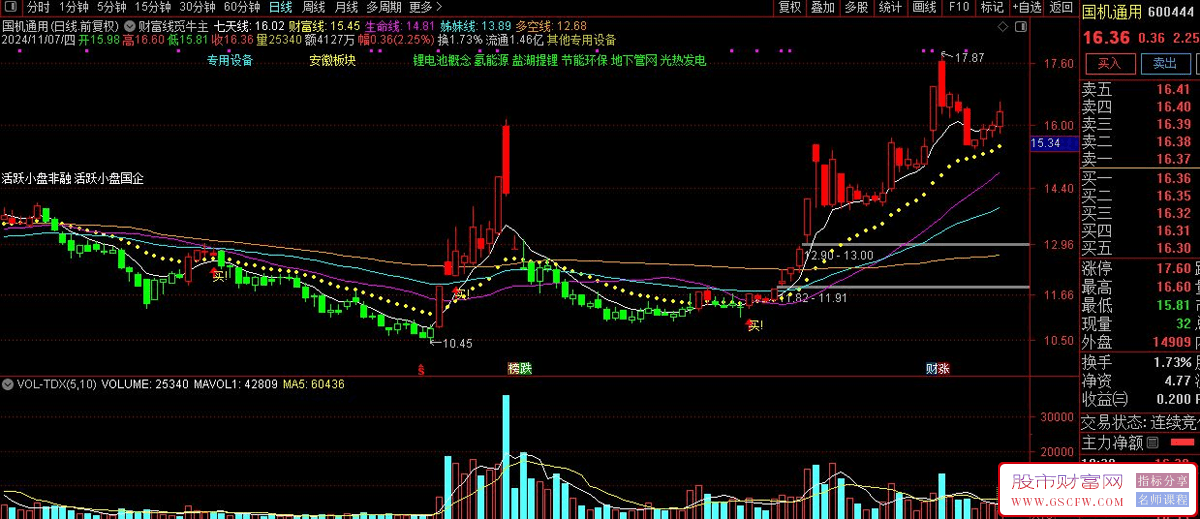Click the 叠加 overlay button
The image size is (1200, 519).
pos(823,7)
